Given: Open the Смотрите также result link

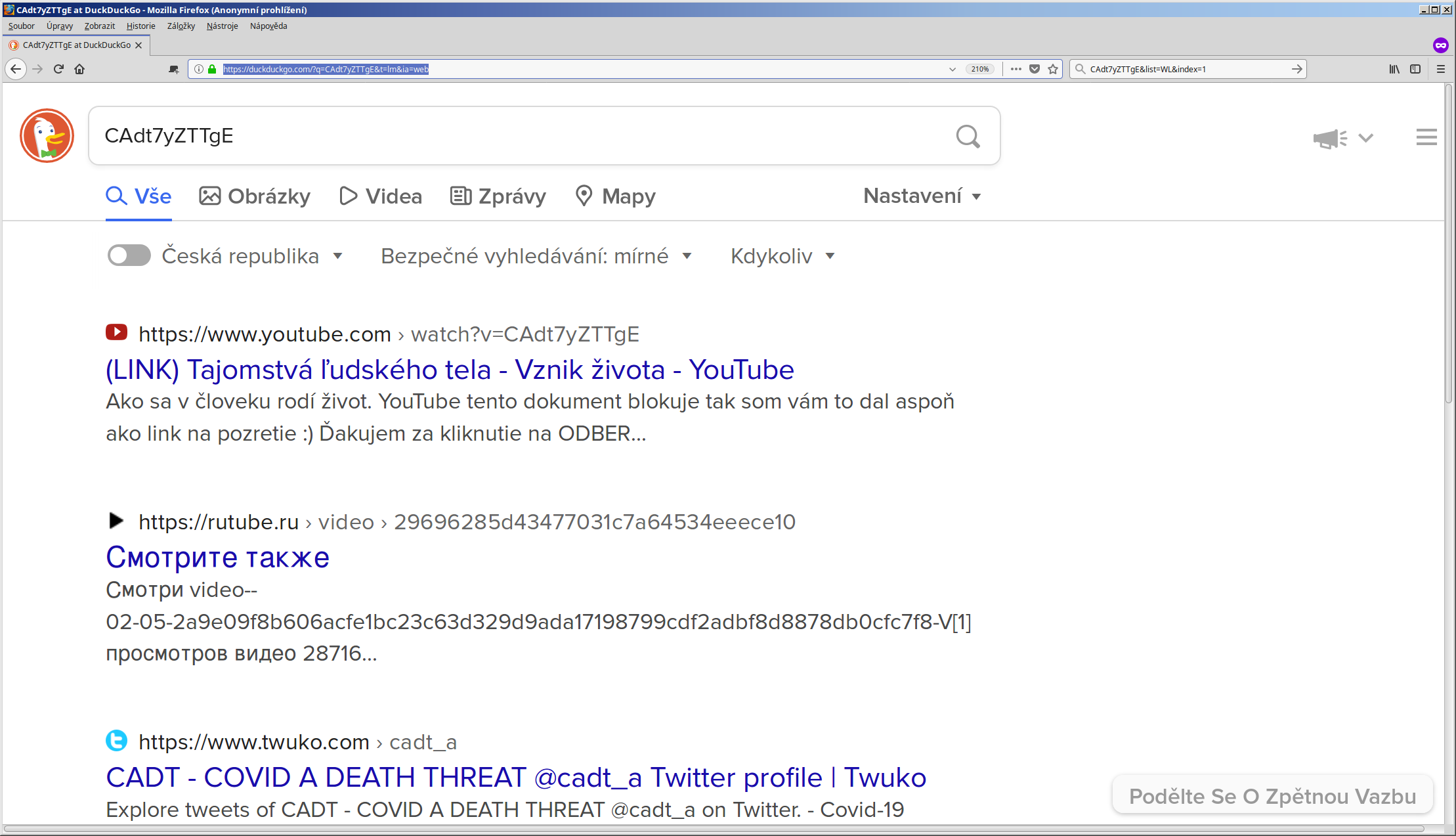Looking at the screenshot, I should [x=218, y=557].
